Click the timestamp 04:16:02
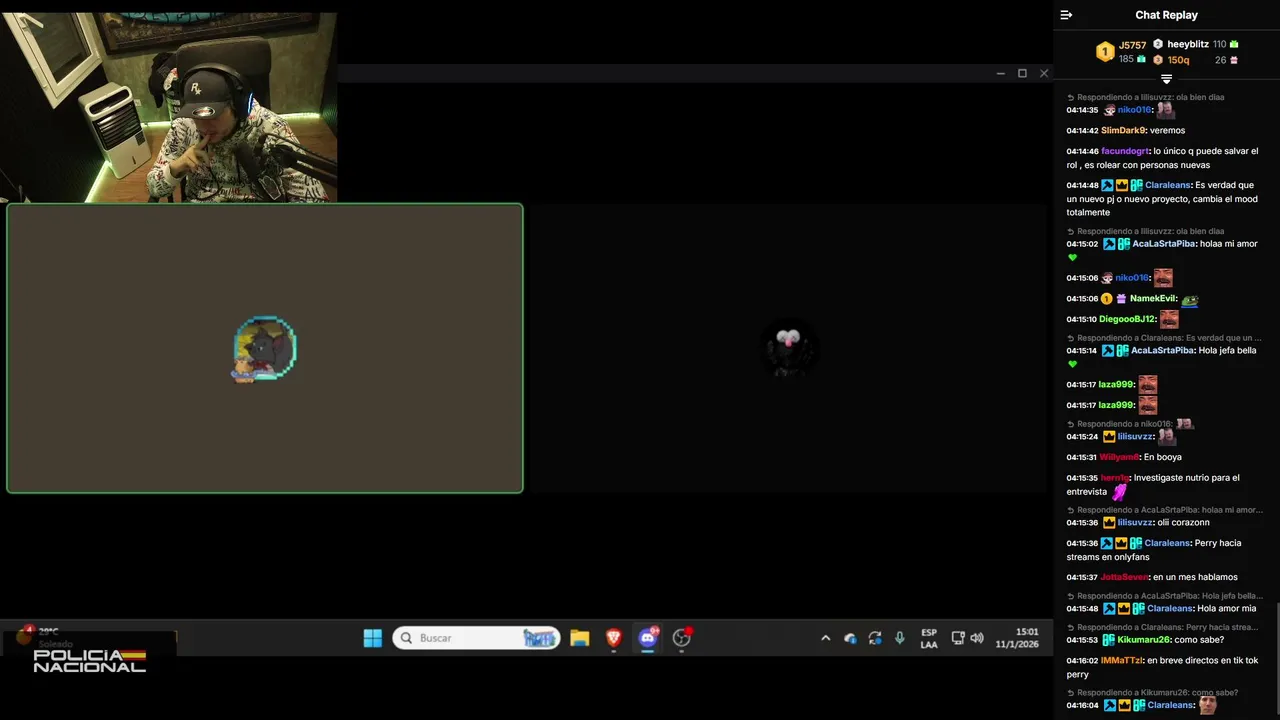The width and height of the screenshot is (1280, 720). pos(1082,661)
